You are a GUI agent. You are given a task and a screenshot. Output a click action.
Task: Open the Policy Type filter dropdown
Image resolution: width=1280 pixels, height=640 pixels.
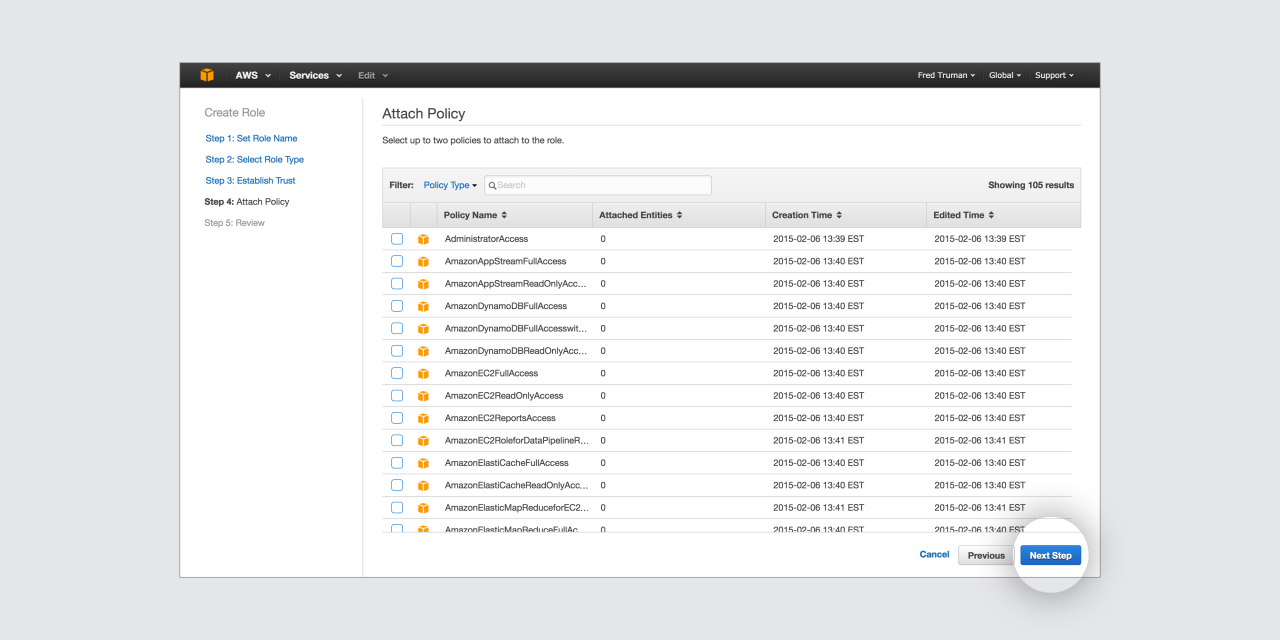click(450, 185)
